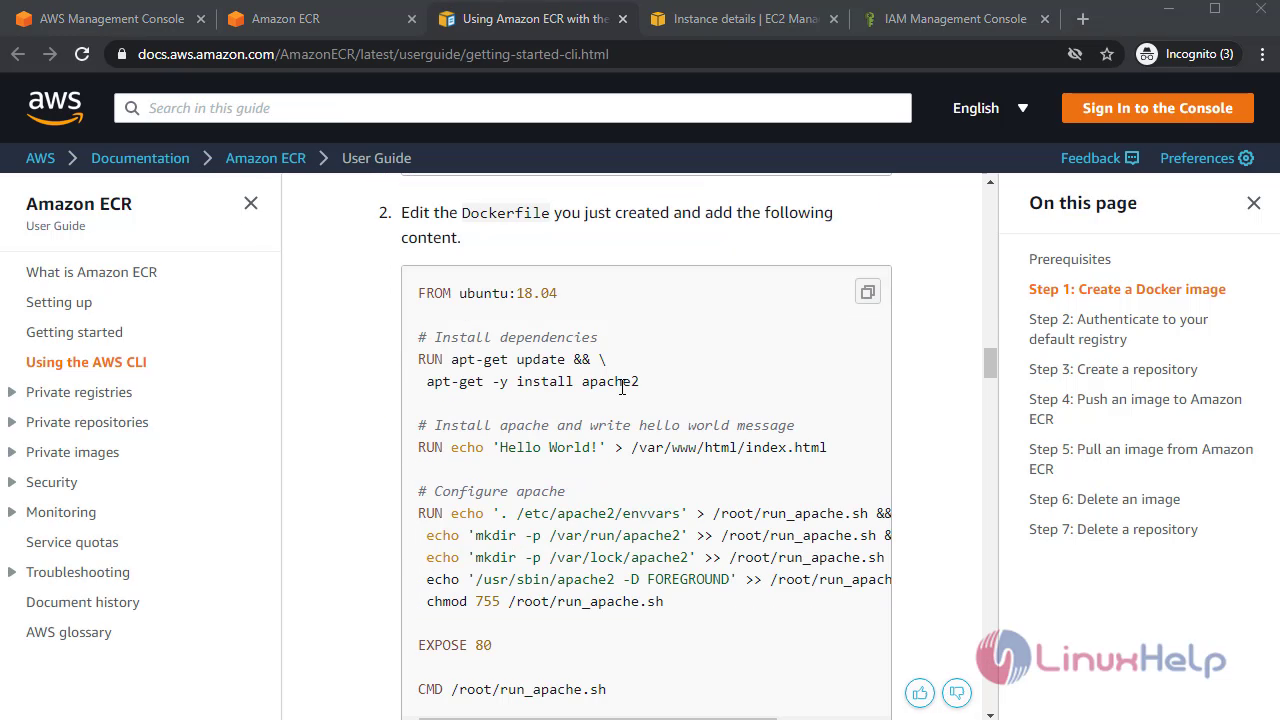Open the Incognito profile indicator
1280x720 pixels.
pyautogui.click(x=1186, y=54)
